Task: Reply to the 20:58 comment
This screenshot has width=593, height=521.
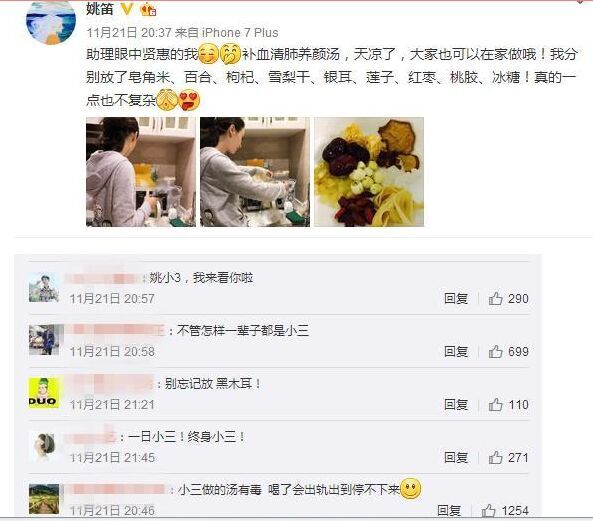Action: (x=456, y=351)
